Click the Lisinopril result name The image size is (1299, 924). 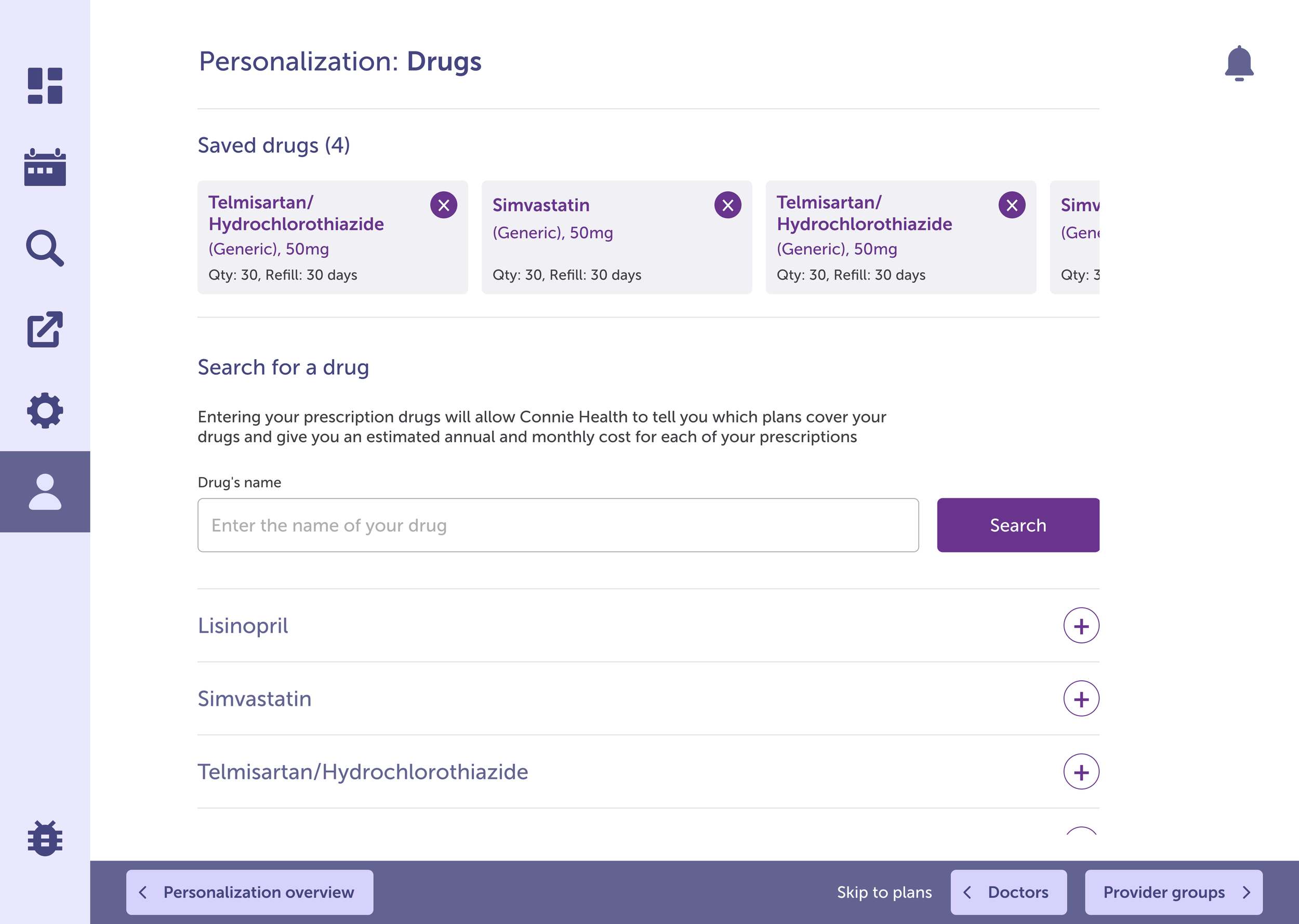tap(243, 626)
